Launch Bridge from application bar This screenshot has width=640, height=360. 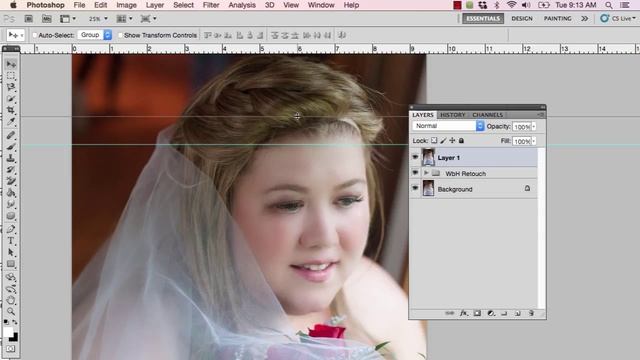pos(29,18)
